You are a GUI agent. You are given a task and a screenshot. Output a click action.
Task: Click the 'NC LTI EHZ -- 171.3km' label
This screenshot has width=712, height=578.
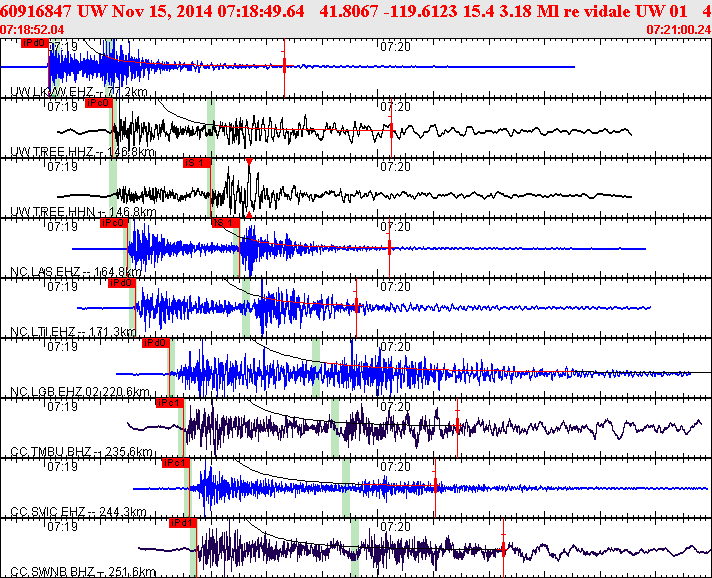tap(73, 332)
